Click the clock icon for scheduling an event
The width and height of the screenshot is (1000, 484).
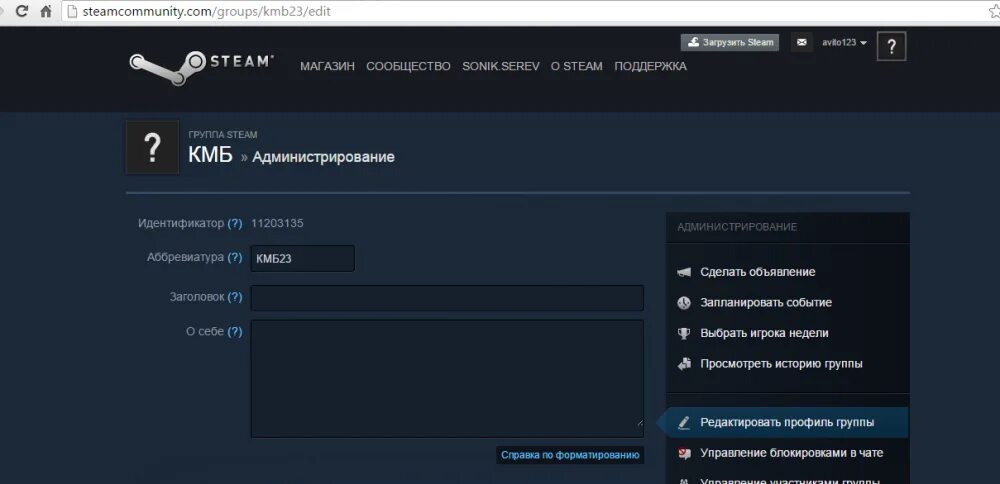coord(684,303)
